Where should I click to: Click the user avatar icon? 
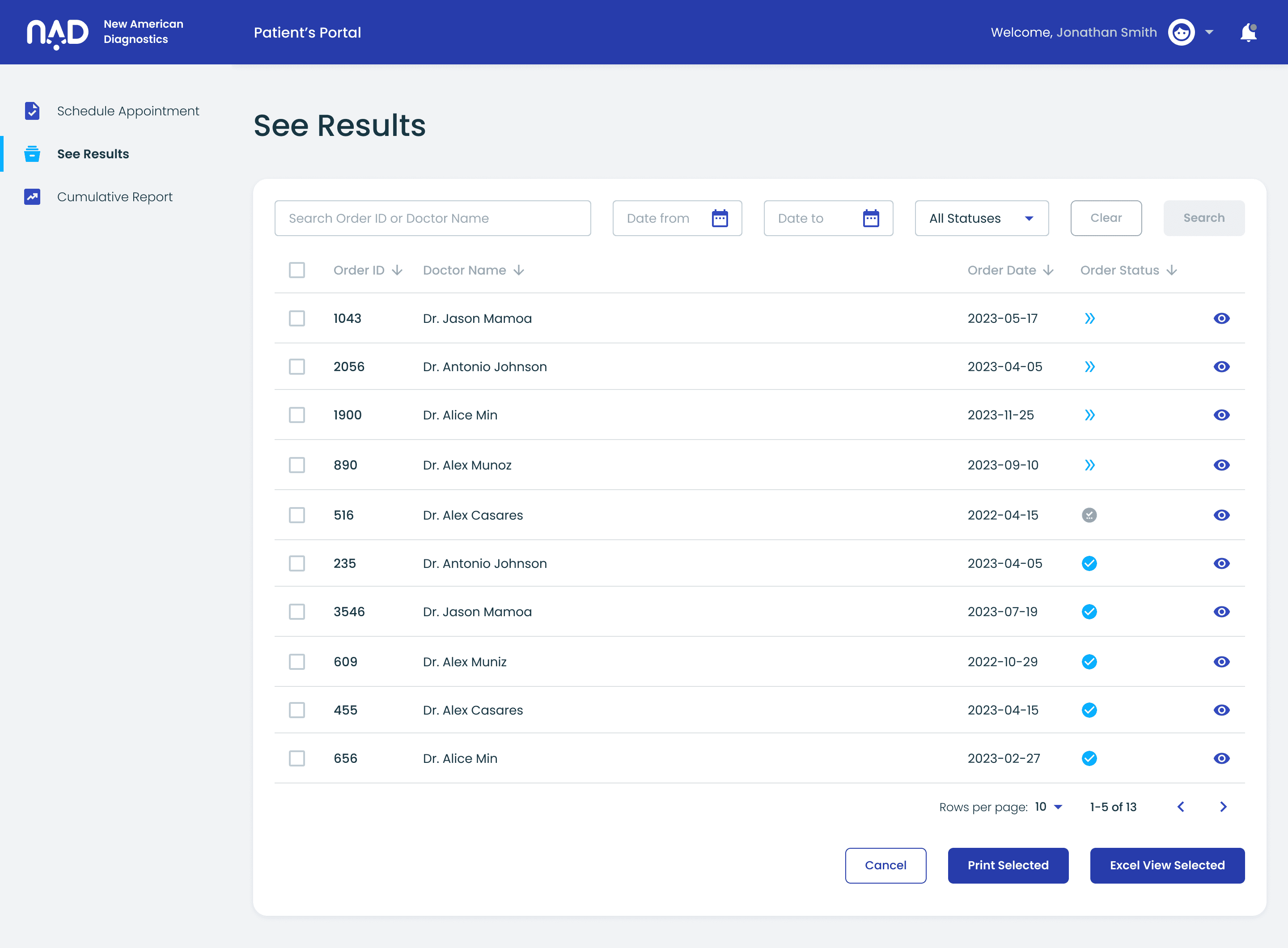point(1181,32)
